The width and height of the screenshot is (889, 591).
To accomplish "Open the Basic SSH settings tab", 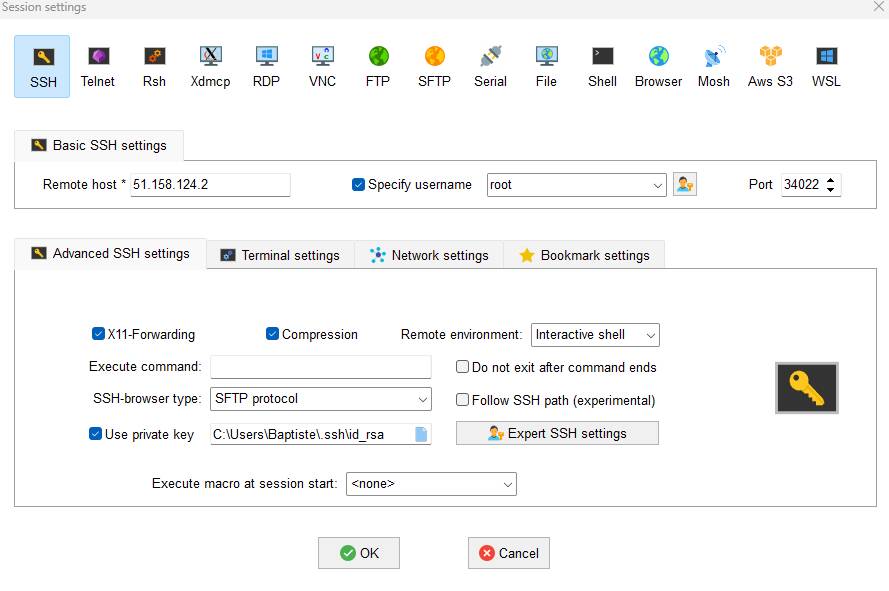I will (x=99, y=145).
